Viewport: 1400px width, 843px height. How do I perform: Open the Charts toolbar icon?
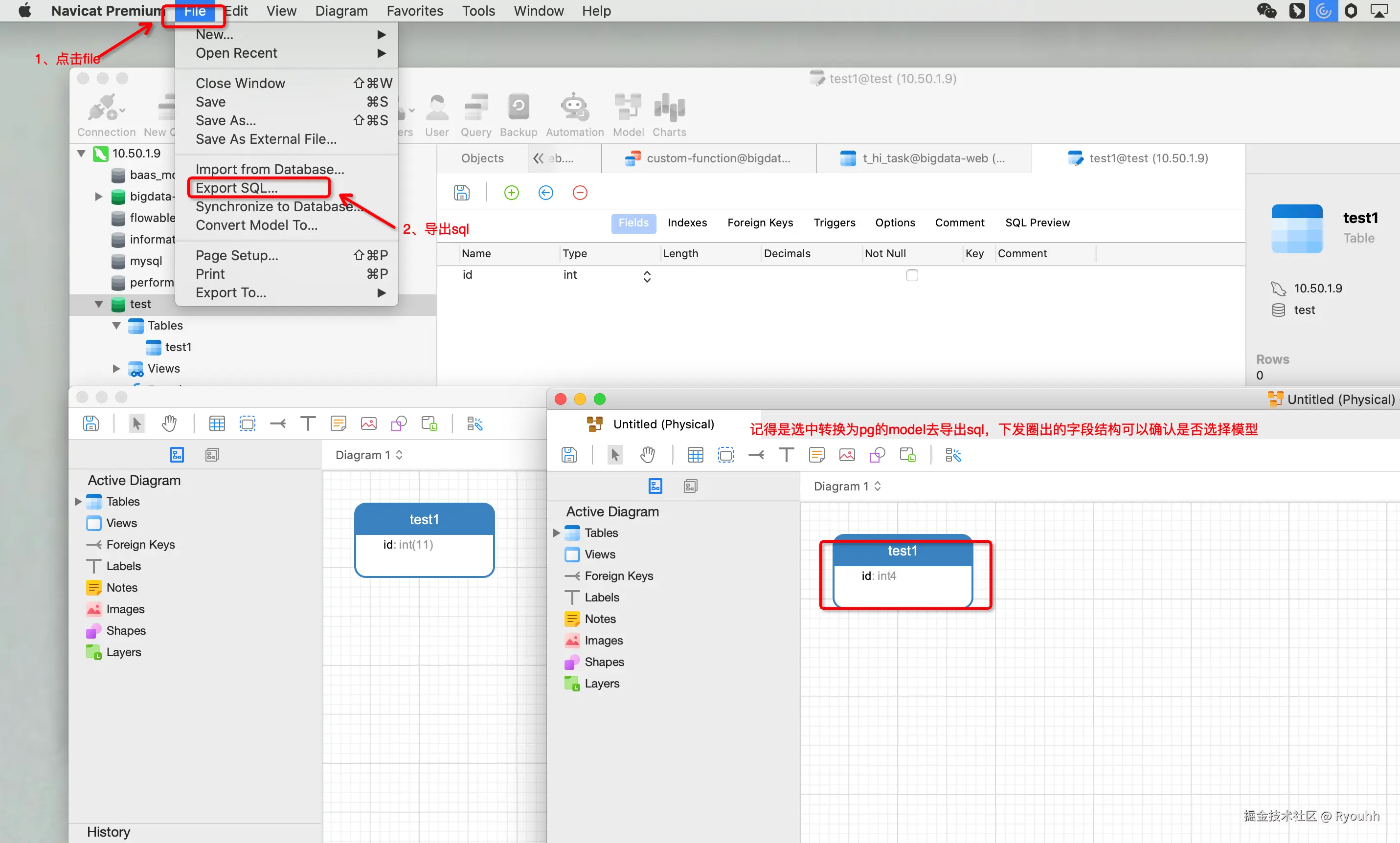(x=669, y=108)
